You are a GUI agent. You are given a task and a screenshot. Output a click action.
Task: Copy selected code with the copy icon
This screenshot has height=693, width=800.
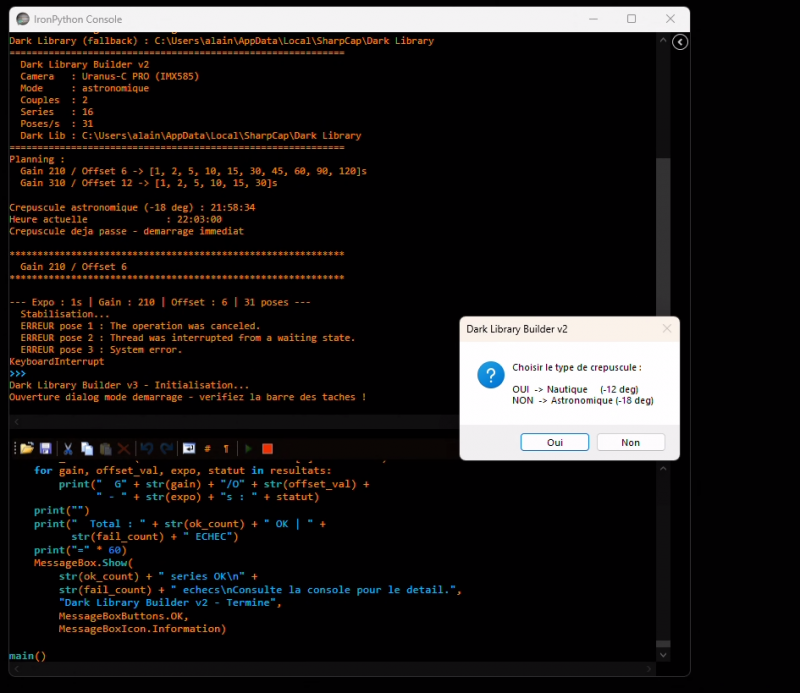pyautogui.click(x=87, y=449)
